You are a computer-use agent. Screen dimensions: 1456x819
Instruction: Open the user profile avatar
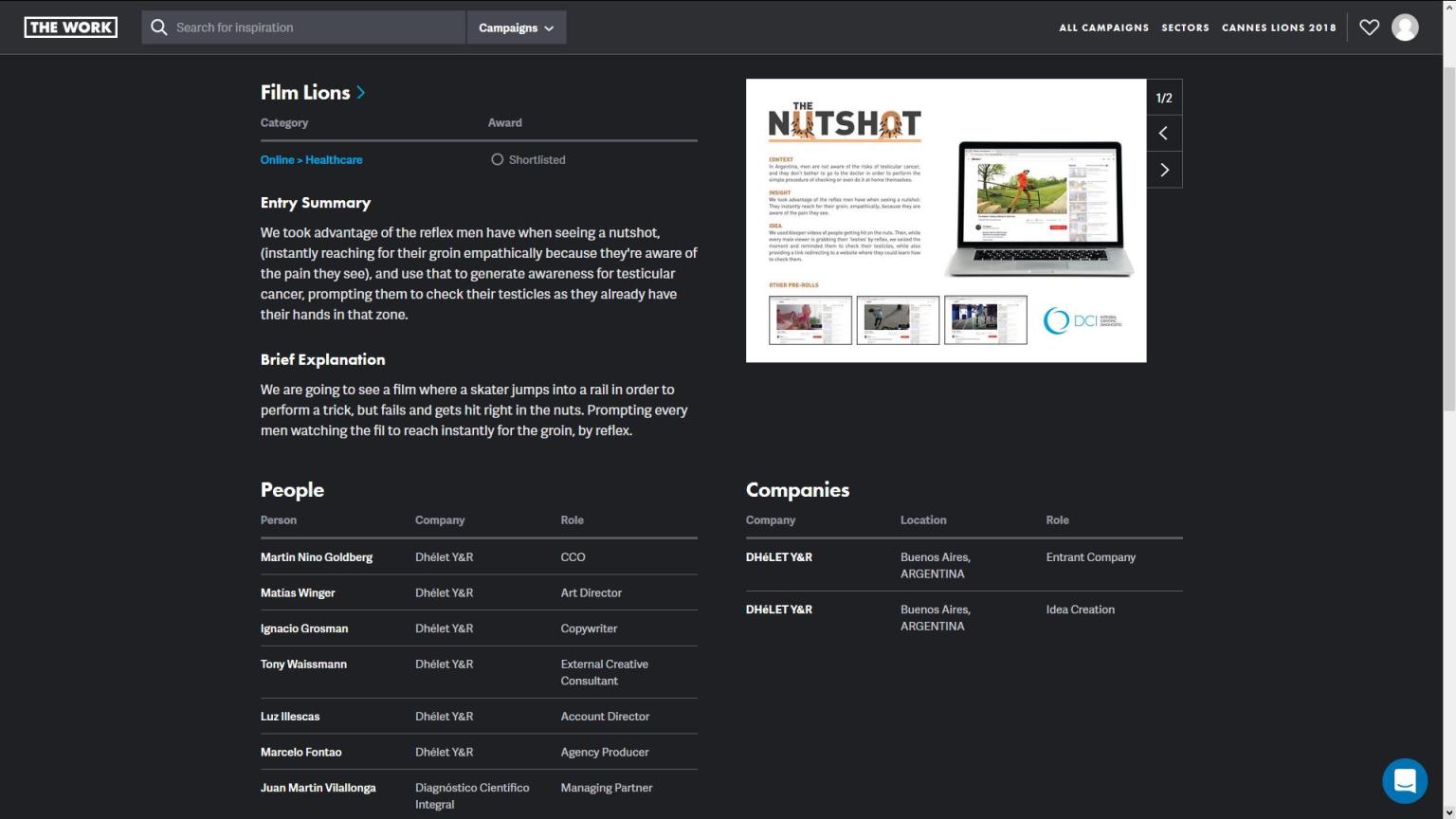1404,27
